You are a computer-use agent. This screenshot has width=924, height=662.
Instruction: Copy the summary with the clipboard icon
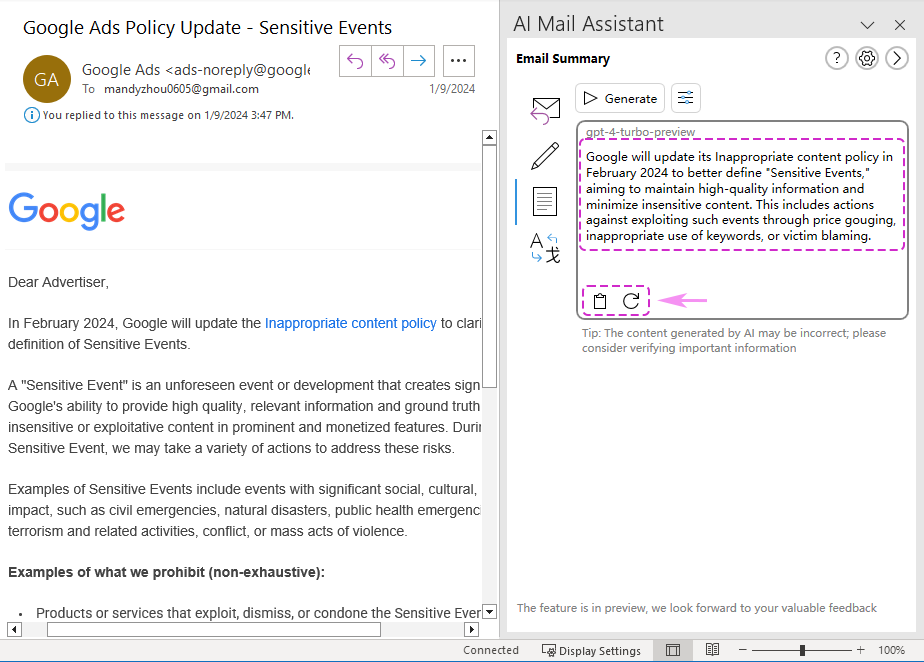pos(600,301)
